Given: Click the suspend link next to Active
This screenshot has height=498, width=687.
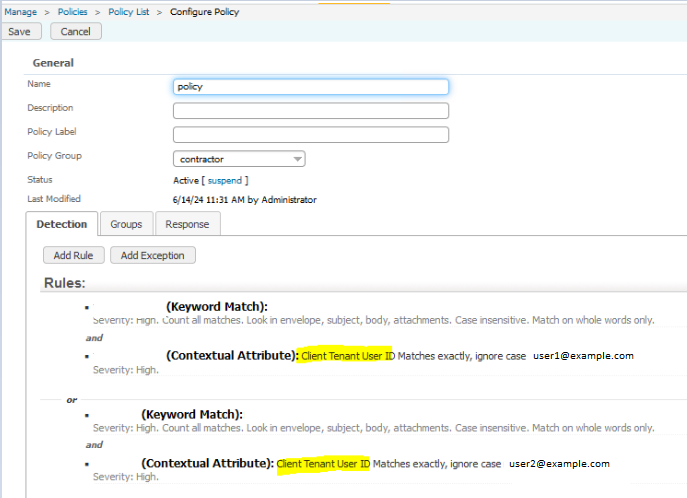Looking at the screenshot, I should (x=223, y=181).
